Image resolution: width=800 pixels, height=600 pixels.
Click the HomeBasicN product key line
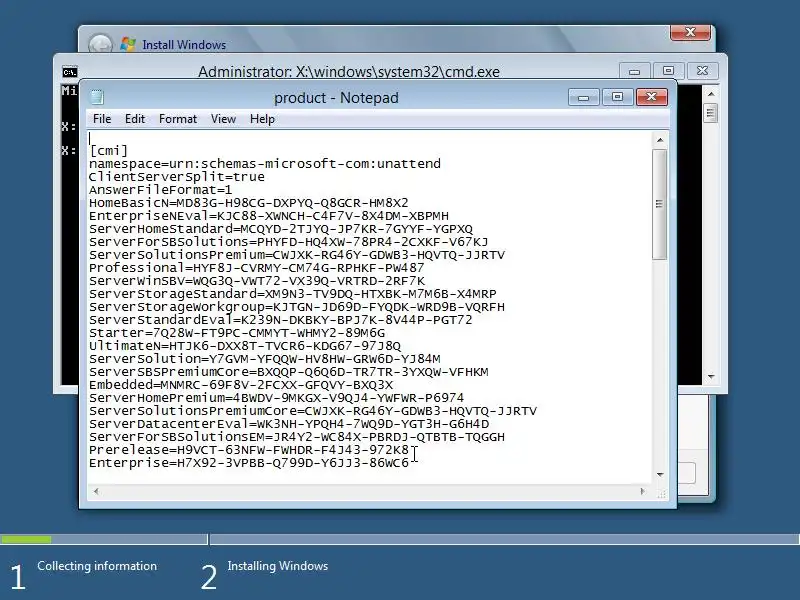[248, 203]
